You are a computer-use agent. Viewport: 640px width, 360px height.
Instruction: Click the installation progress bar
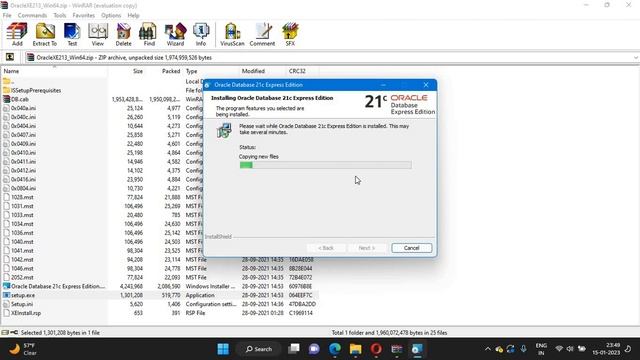pos(325,165)
